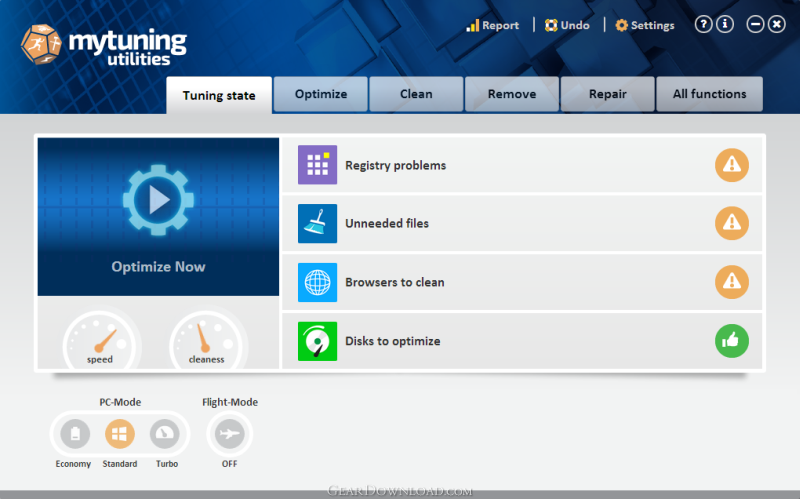The height and width of the screenshot is (499, 800).
Task: Open the Repair tab
Action: [x=608, y=94]
